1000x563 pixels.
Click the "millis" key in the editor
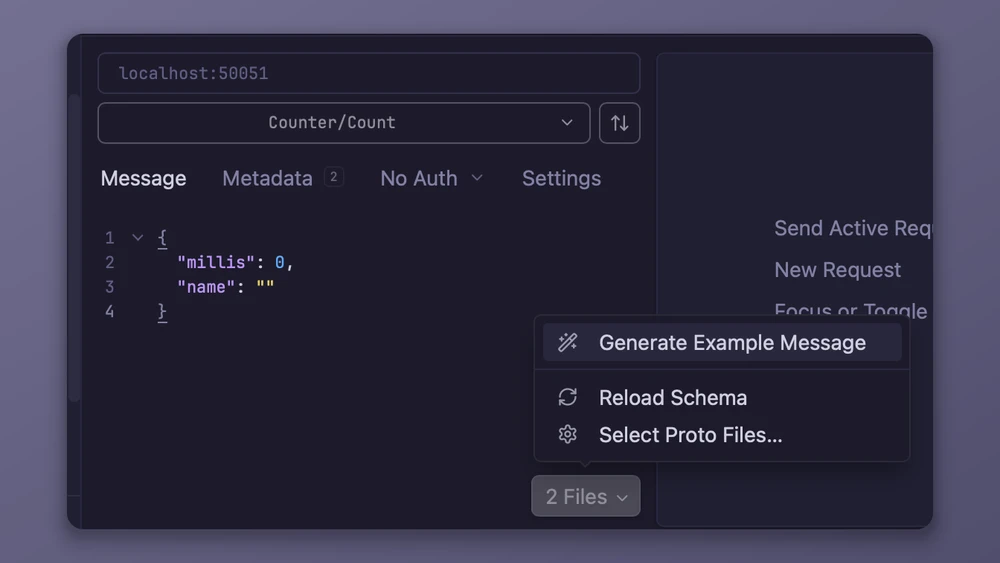216,262
